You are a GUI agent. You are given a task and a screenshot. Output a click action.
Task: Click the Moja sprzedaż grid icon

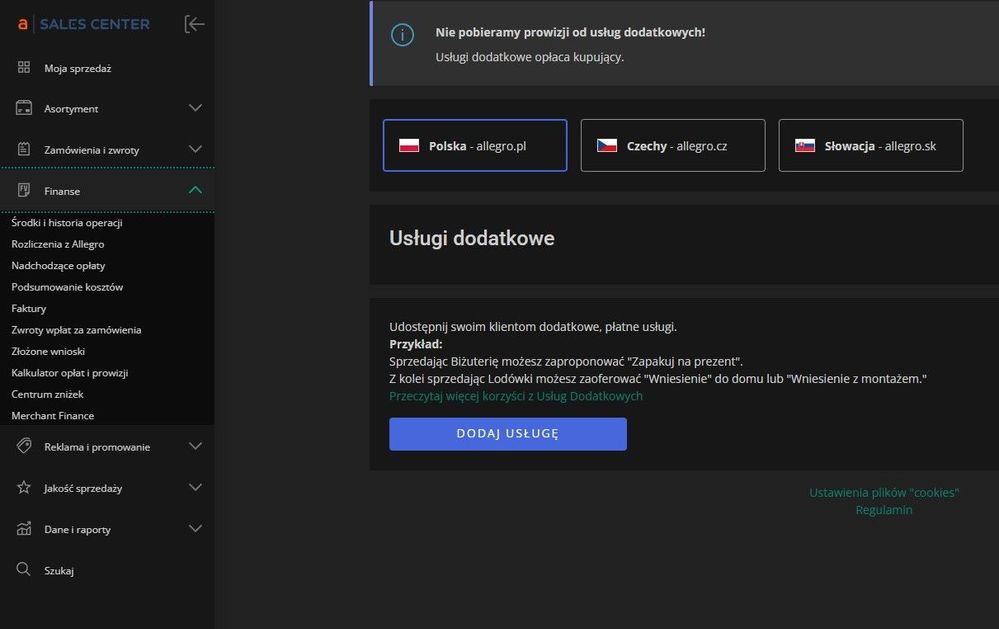click(x=24, y=68)
